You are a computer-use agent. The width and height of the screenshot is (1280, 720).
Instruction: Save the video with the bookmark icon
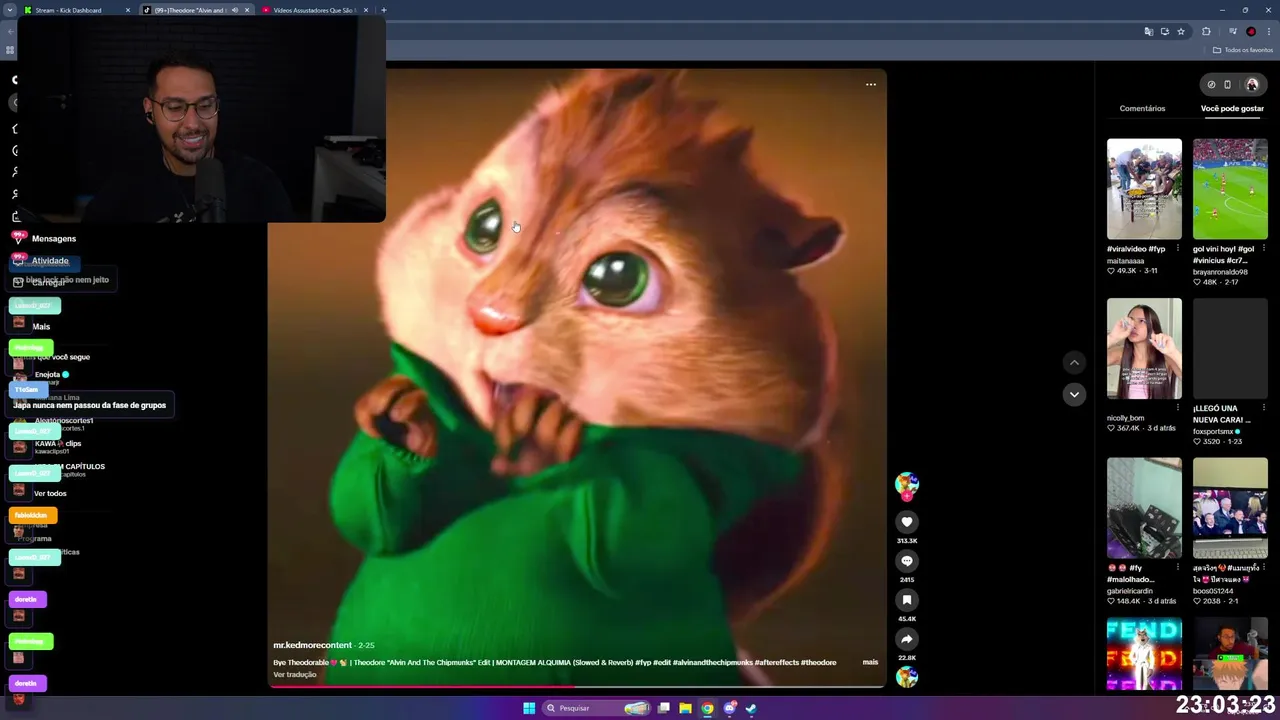point(906,600)
